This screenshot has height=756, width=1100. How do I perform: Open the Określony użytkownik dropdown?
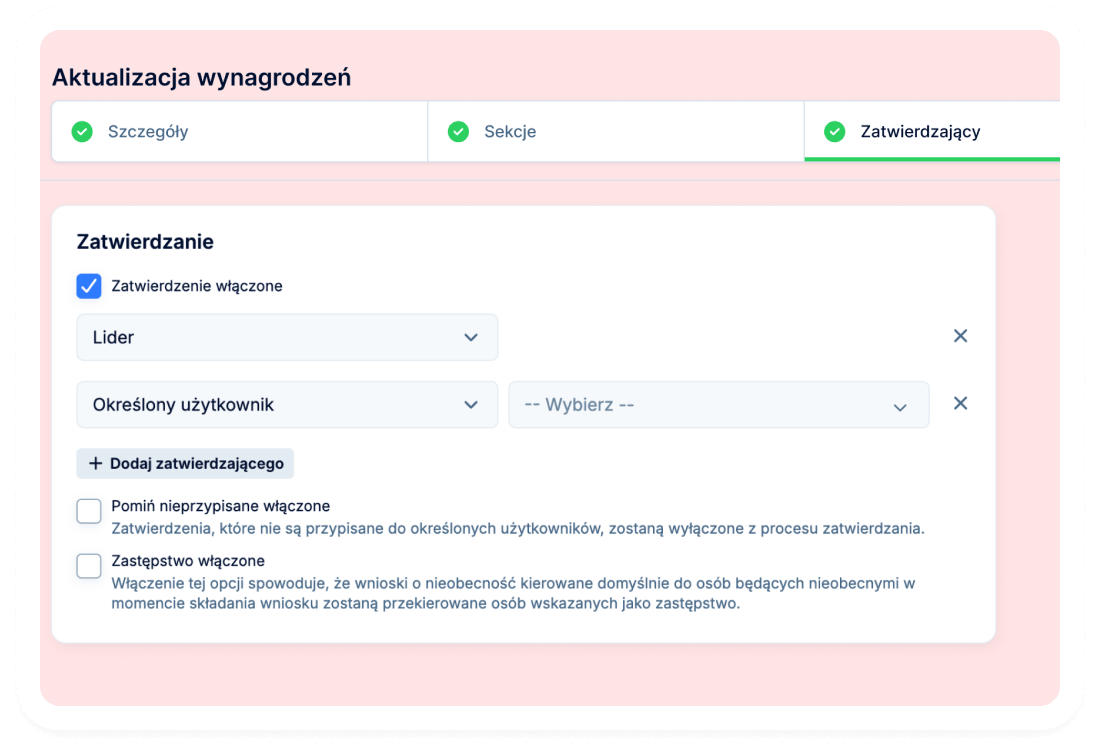[x=287, y=405]
